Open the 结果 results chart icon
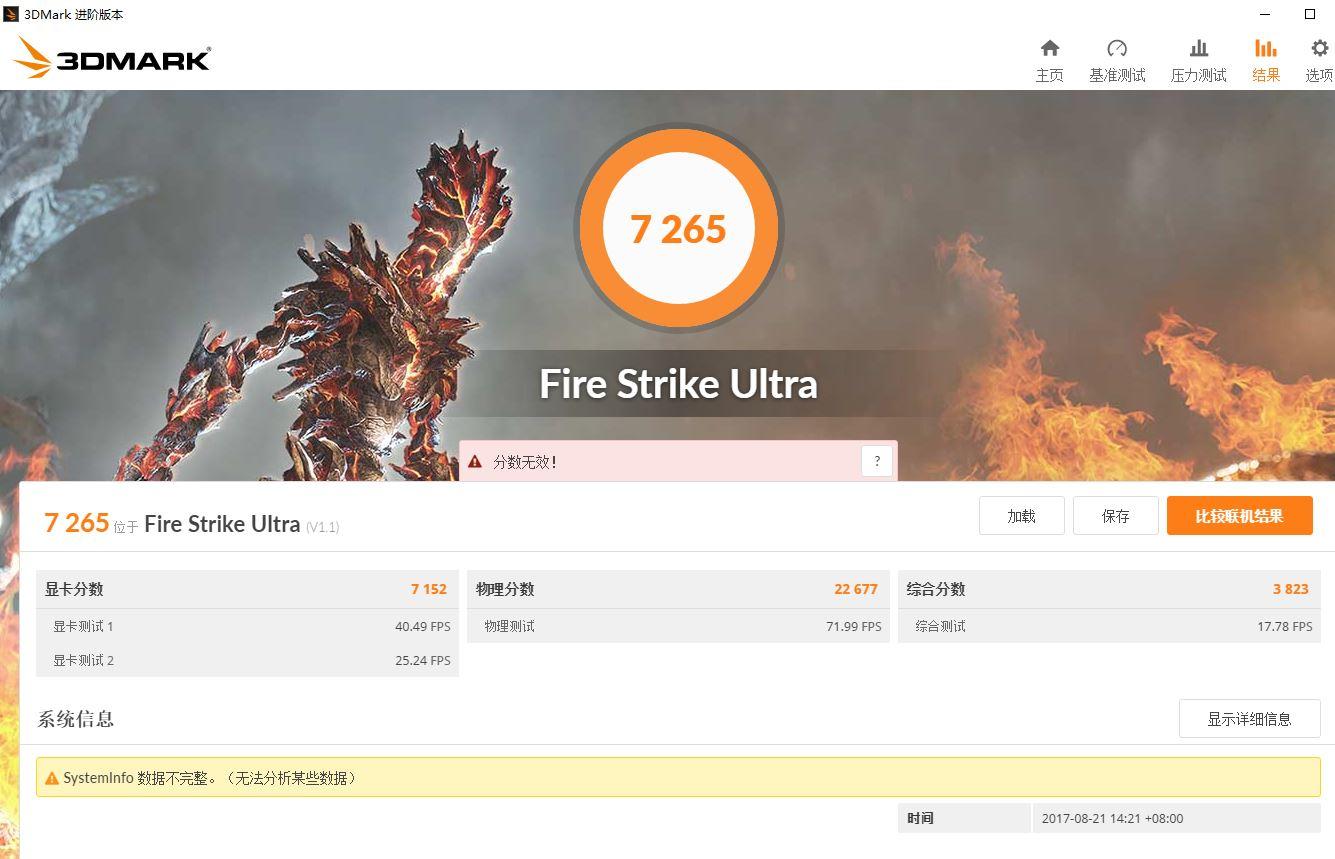 coord(1265,48)
